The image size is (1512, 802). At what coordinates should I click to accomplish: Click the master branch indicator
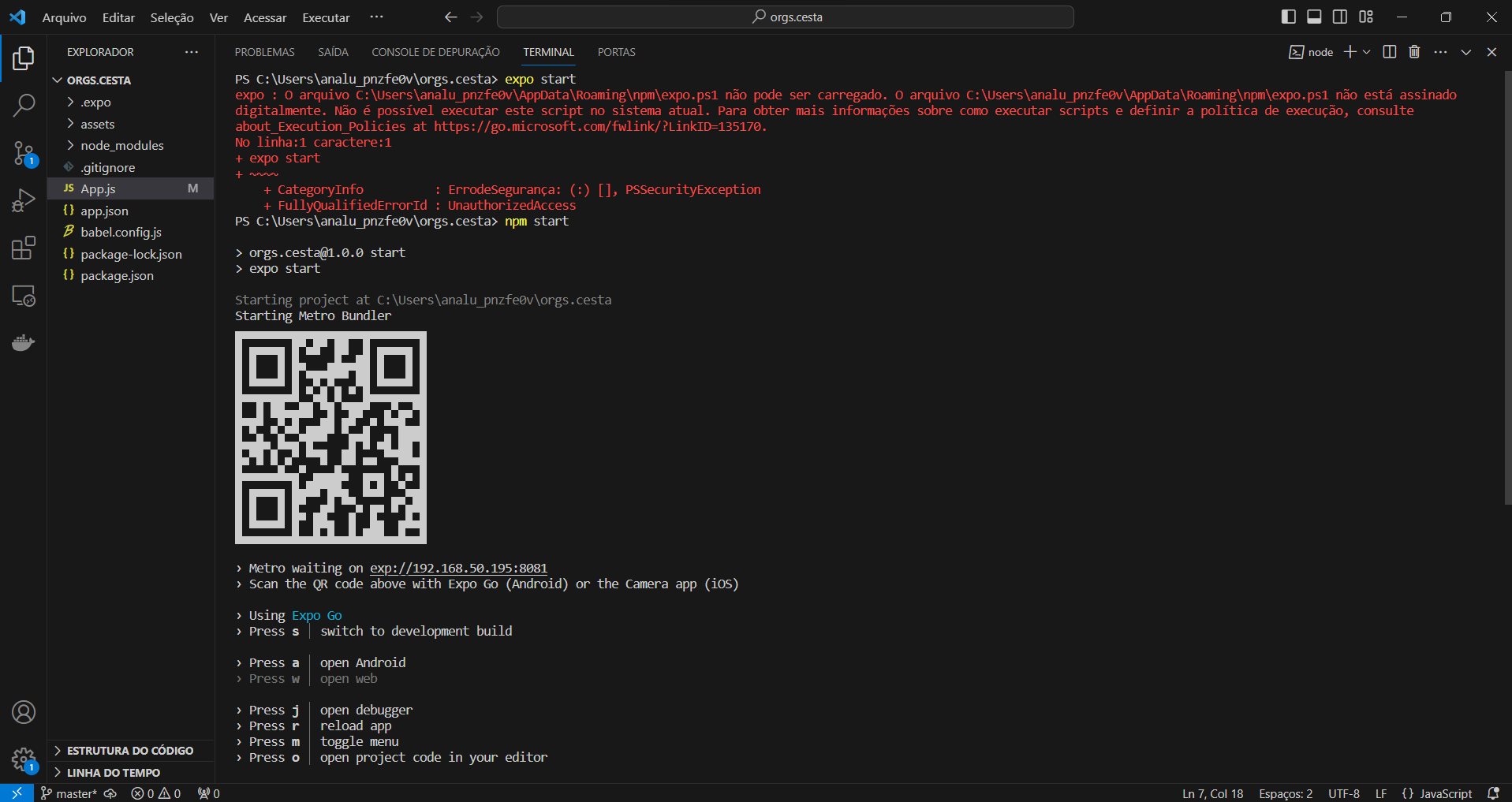(69, 793)
